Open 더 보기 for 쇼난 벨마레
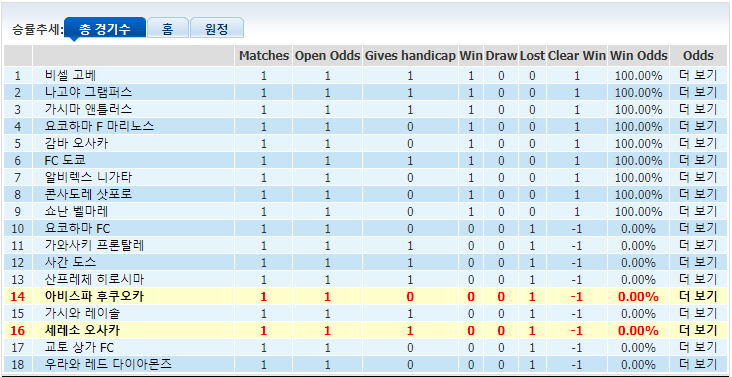Screen dimensions: 732x377 pyautogui.click(x=698, y=212)
